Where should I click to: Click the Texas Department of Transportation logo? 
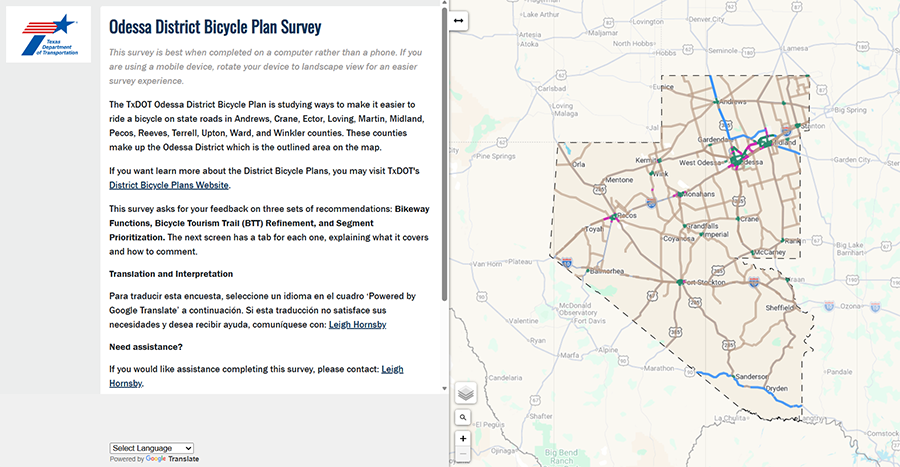[x=49, y=34]
